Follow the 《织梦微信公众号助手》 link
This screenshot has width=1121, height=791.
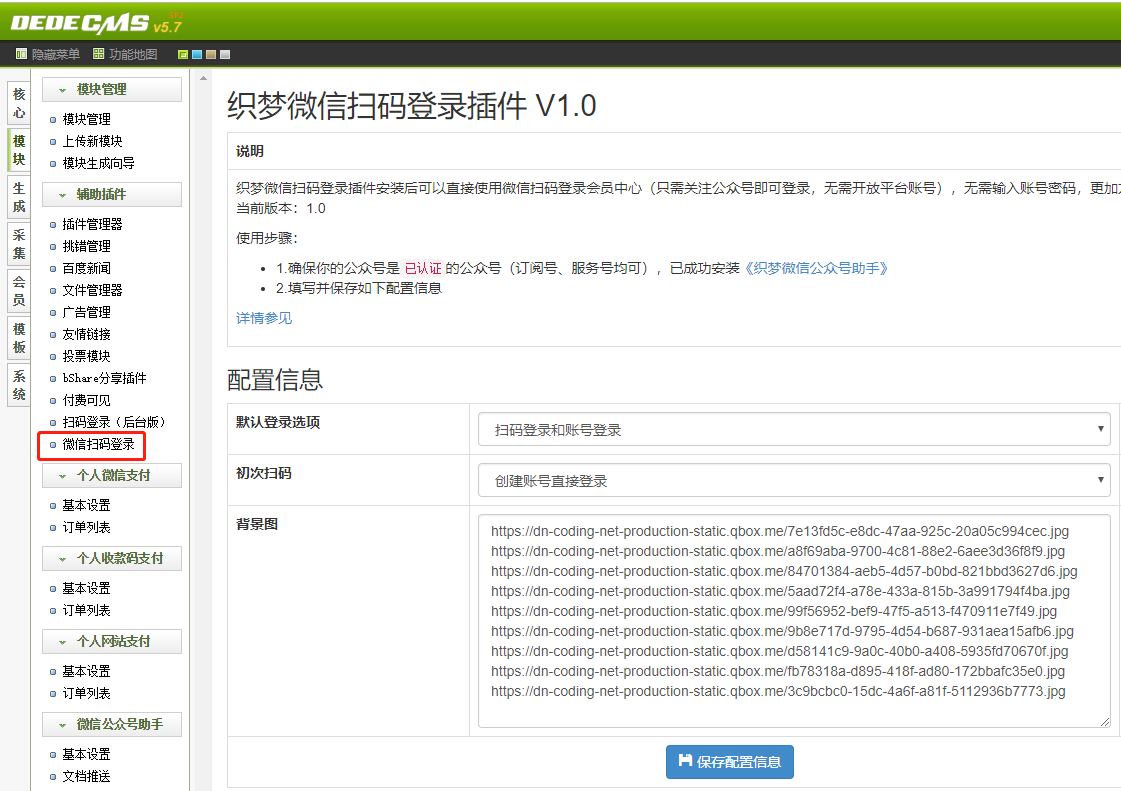coord(816,268)
